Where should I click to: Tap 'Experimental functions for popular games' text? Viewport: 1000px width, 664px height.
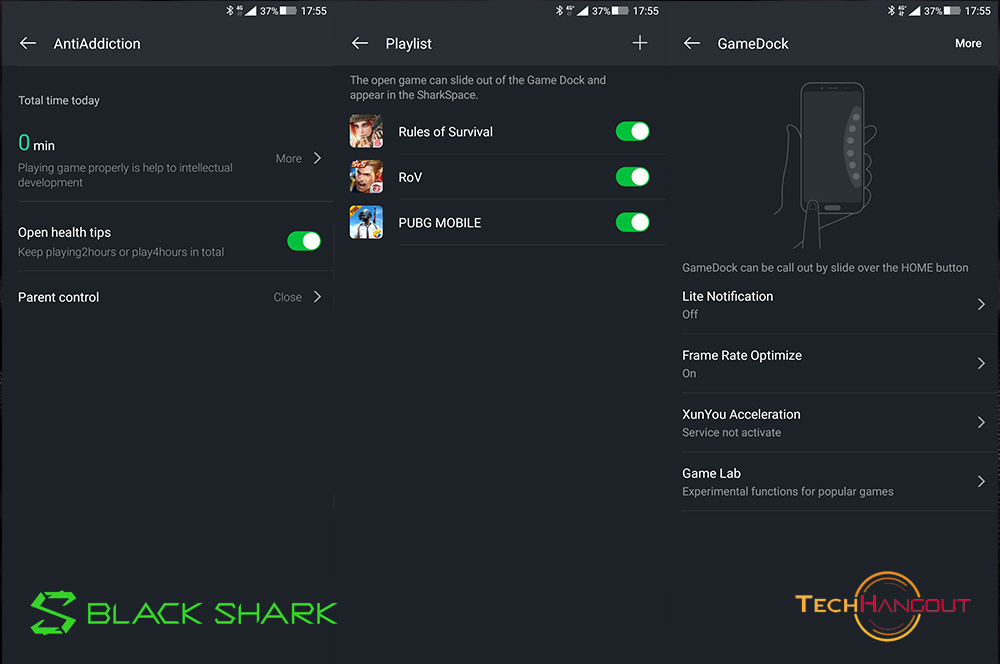coord(788,491)
